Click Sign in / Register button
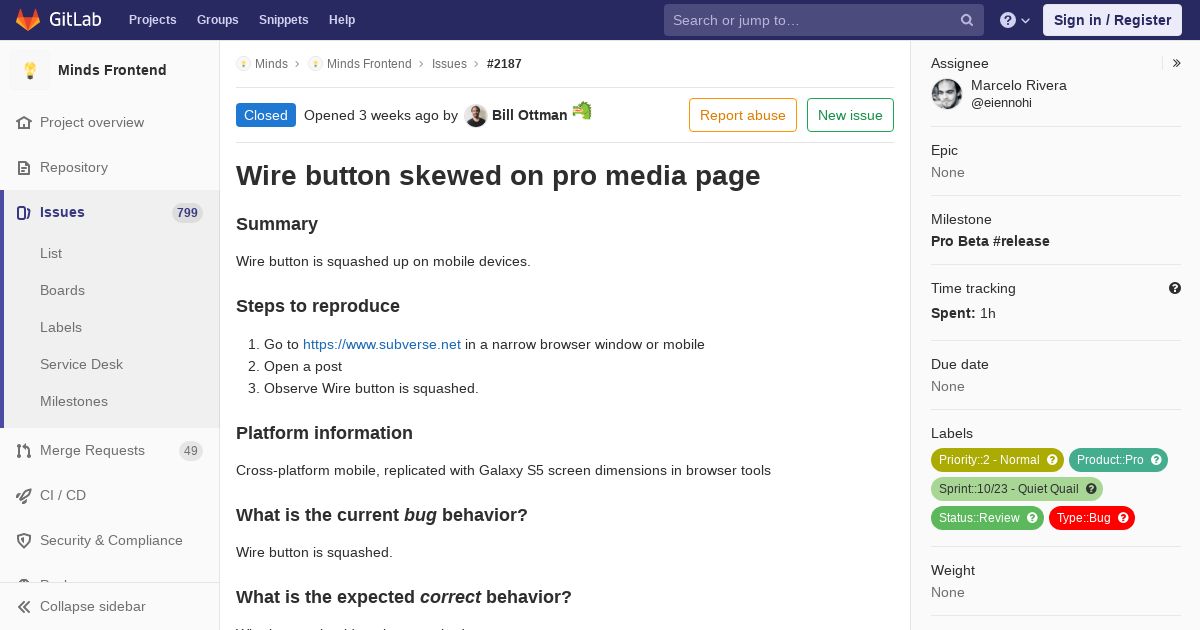 click(1112, 20)
